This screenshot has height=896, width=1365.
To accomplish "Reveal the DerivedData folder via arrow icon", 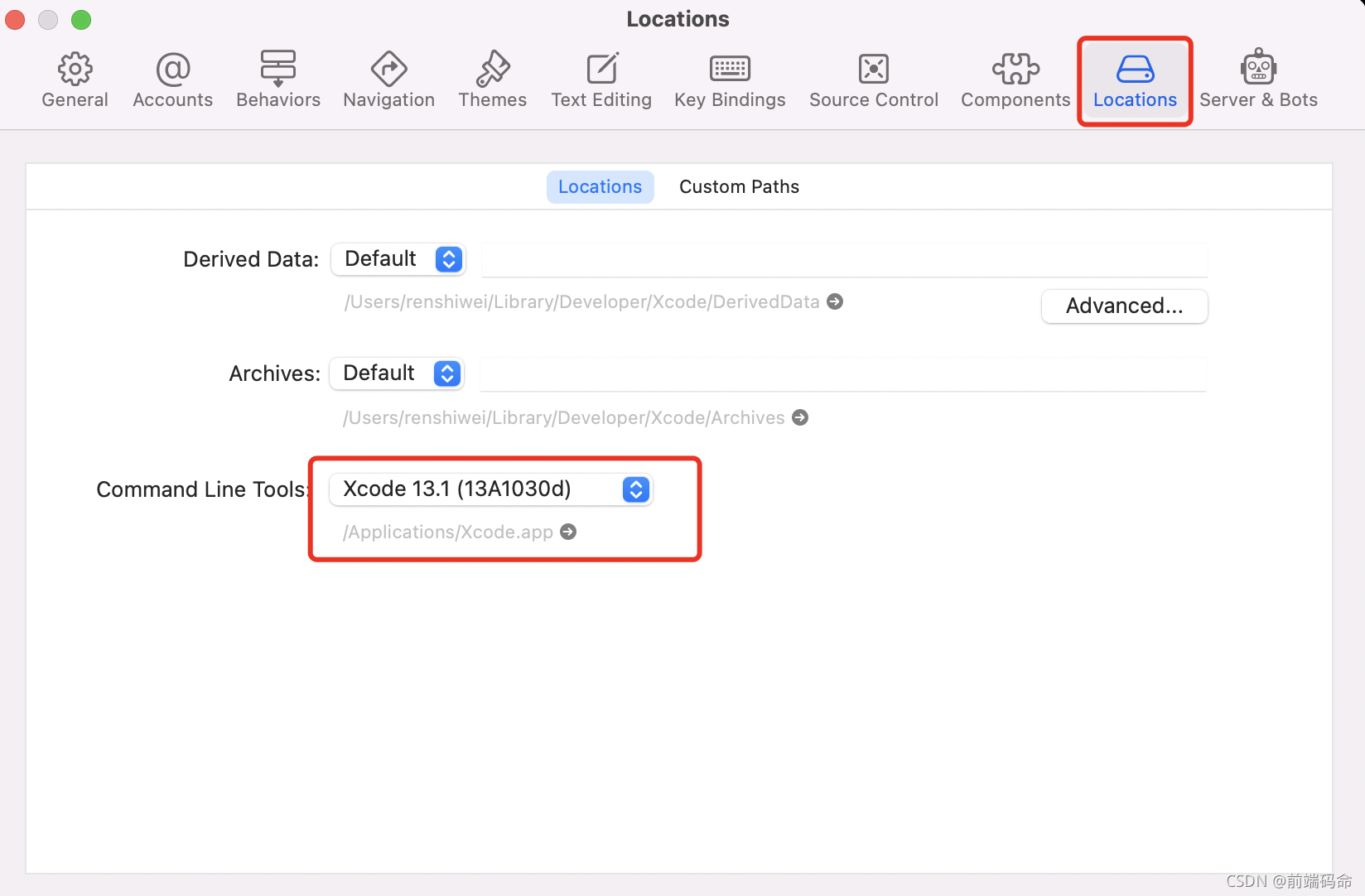I will point(835,301).
